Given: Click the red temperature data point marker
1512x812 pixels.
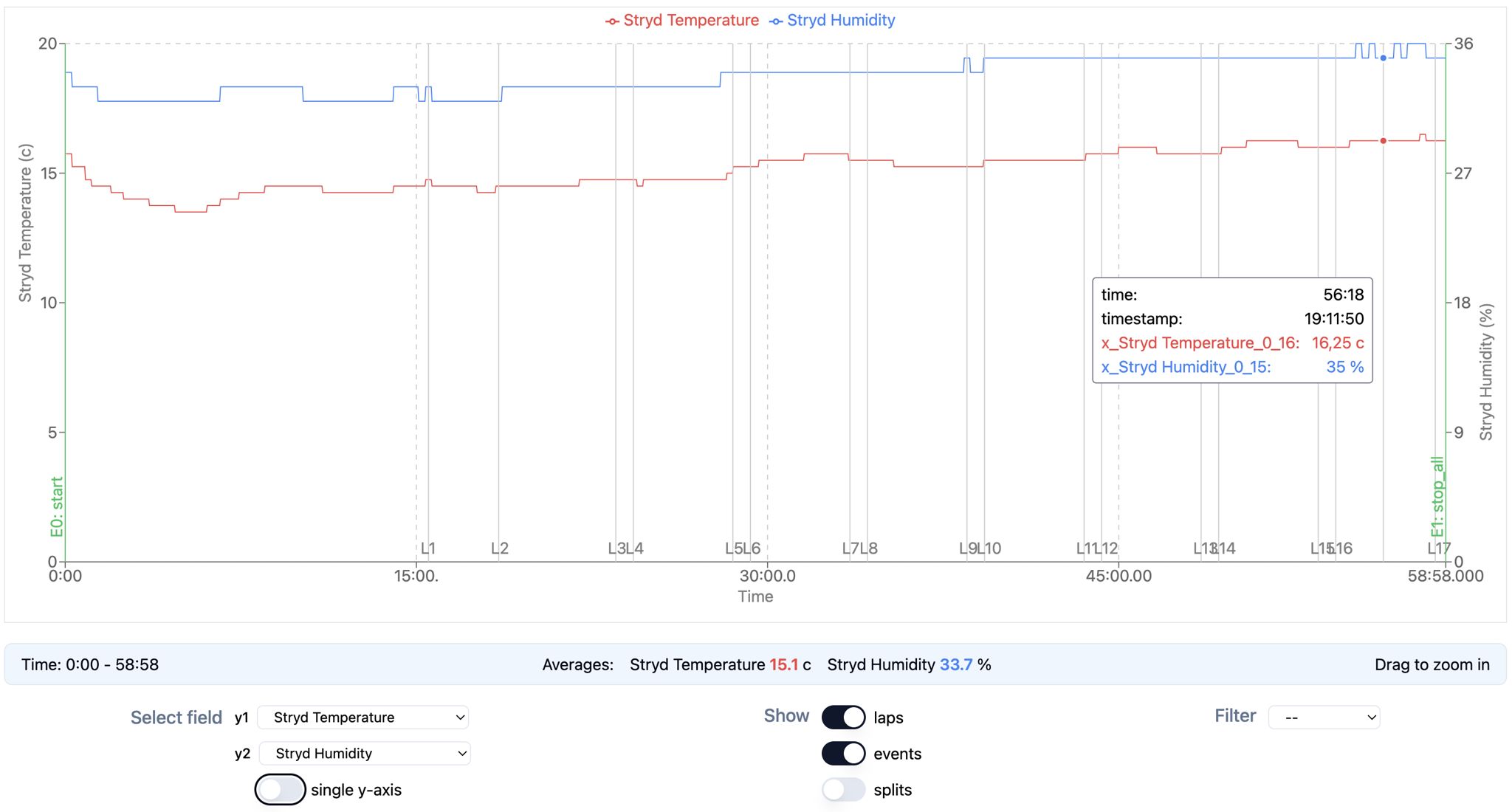Looking at the screenshot, I should (x=1383, y=140).
